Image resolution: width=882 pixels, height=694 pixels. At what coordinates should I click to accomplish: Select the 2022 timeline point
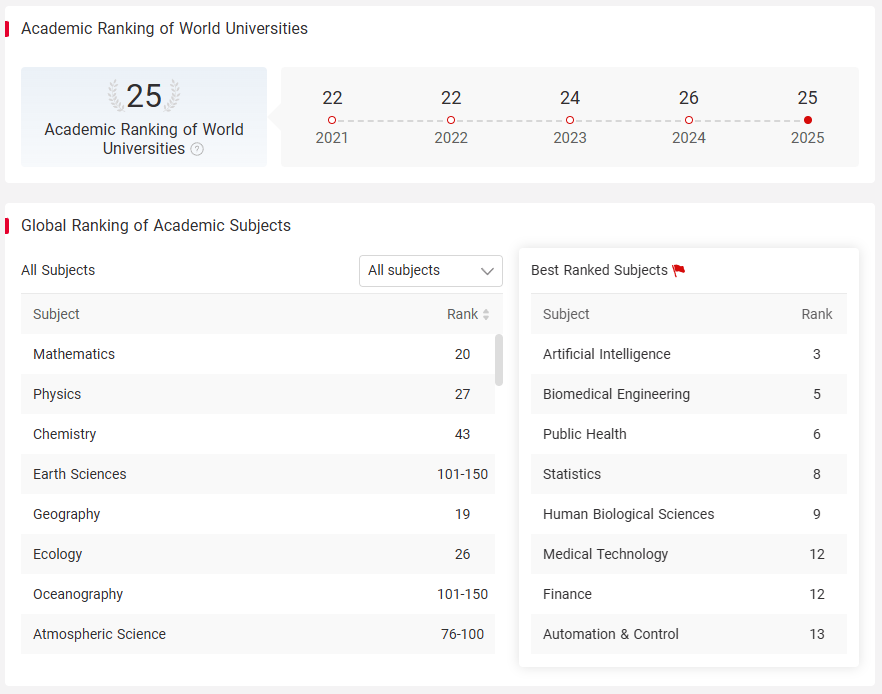451,120
